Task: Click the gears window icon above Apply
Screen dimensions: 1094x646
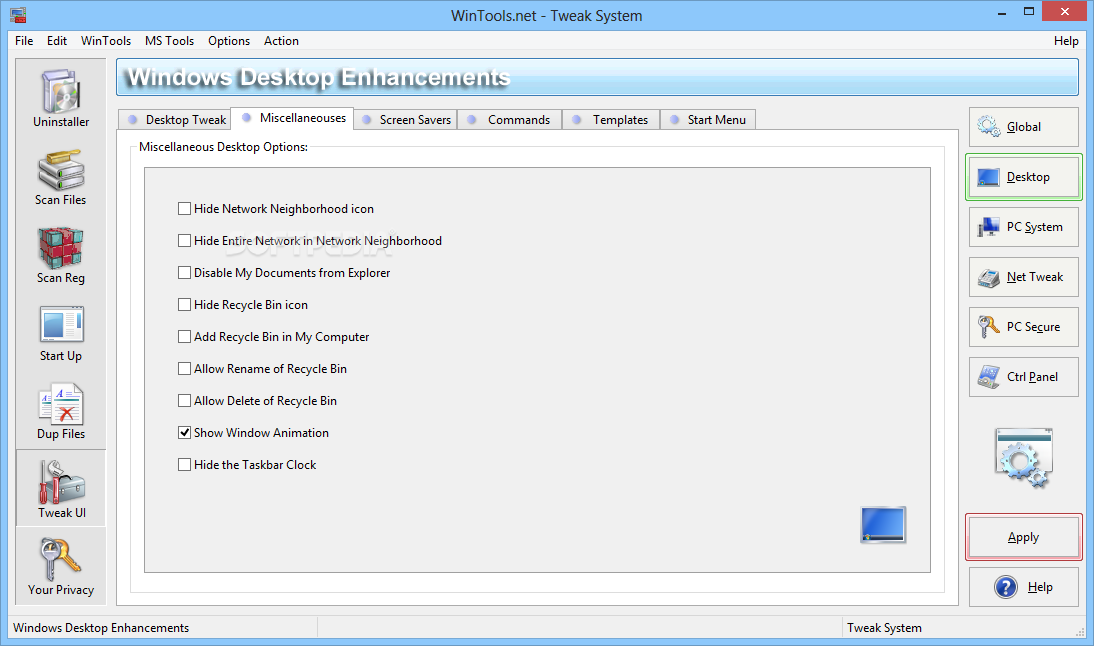Action: point(1024,458)
